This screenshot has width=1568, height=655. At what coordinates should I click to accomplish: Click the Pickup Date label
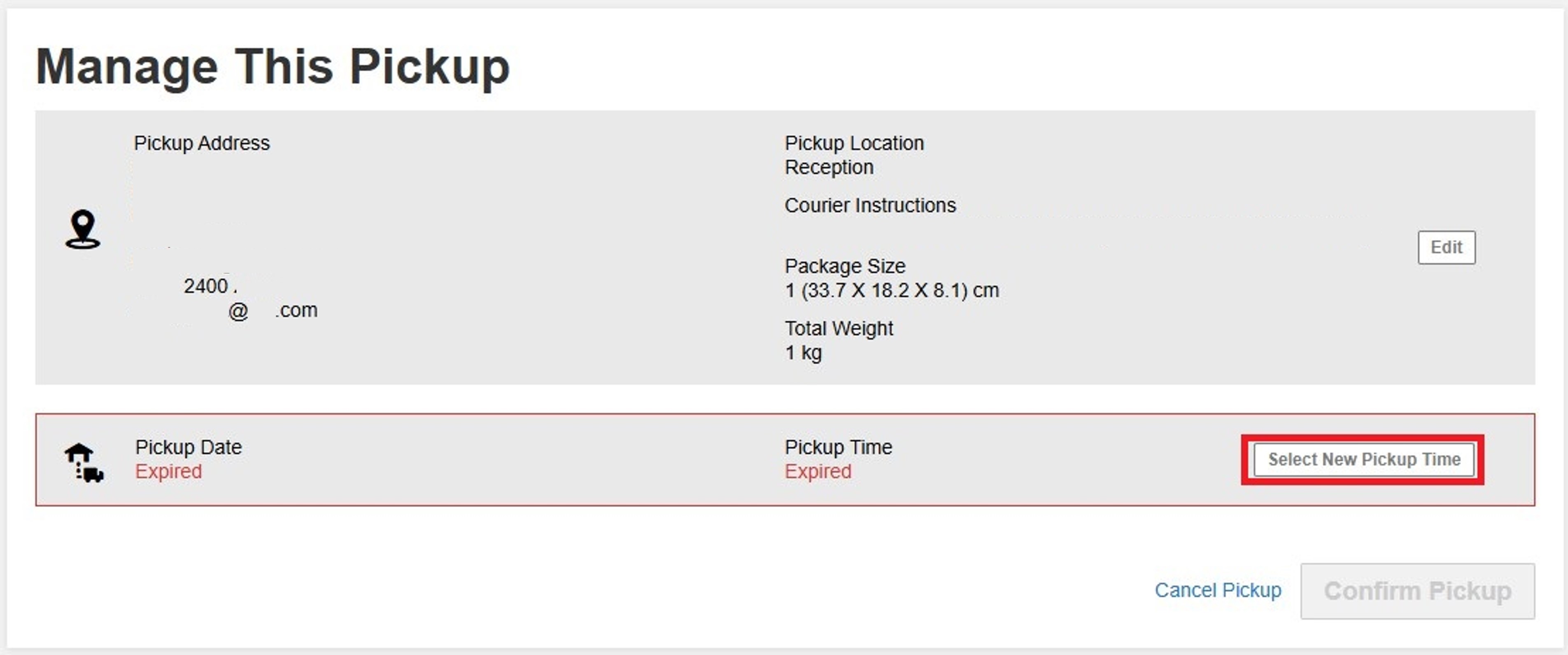(x=188, y=448)
